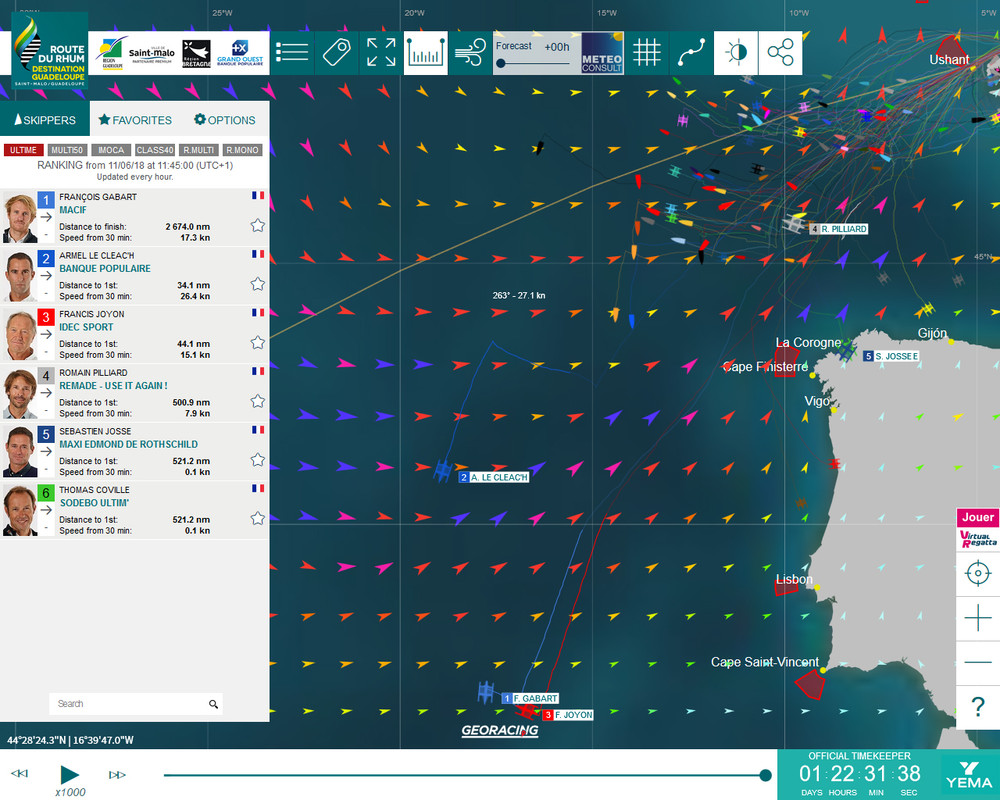This screenshot has height=800, width=1000.
Task: Star Thomas Coville as favorite
Action: click(x=258, y=518)
